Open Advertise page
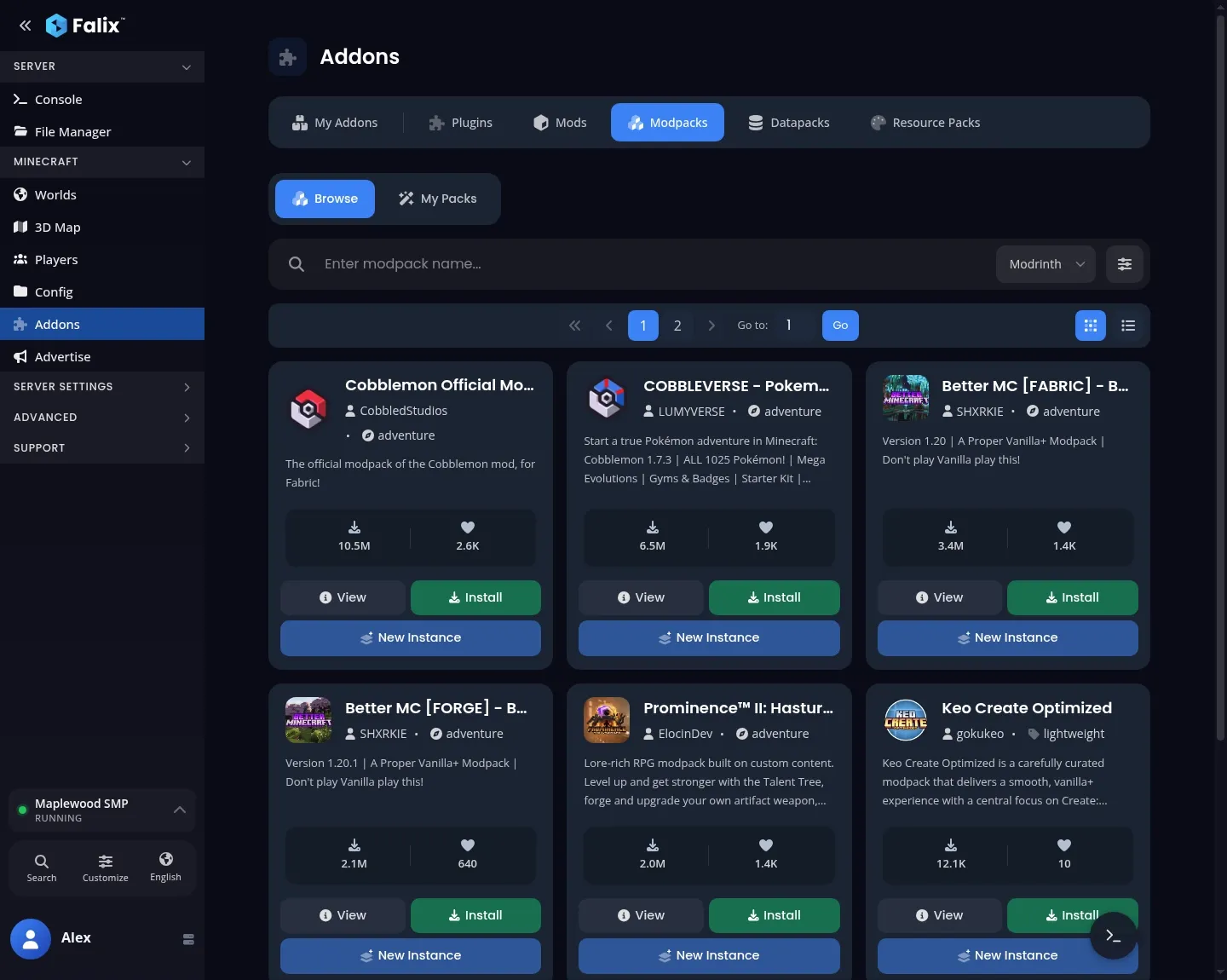The width and height of the screenshot is (1227, 980). [102, 356]
